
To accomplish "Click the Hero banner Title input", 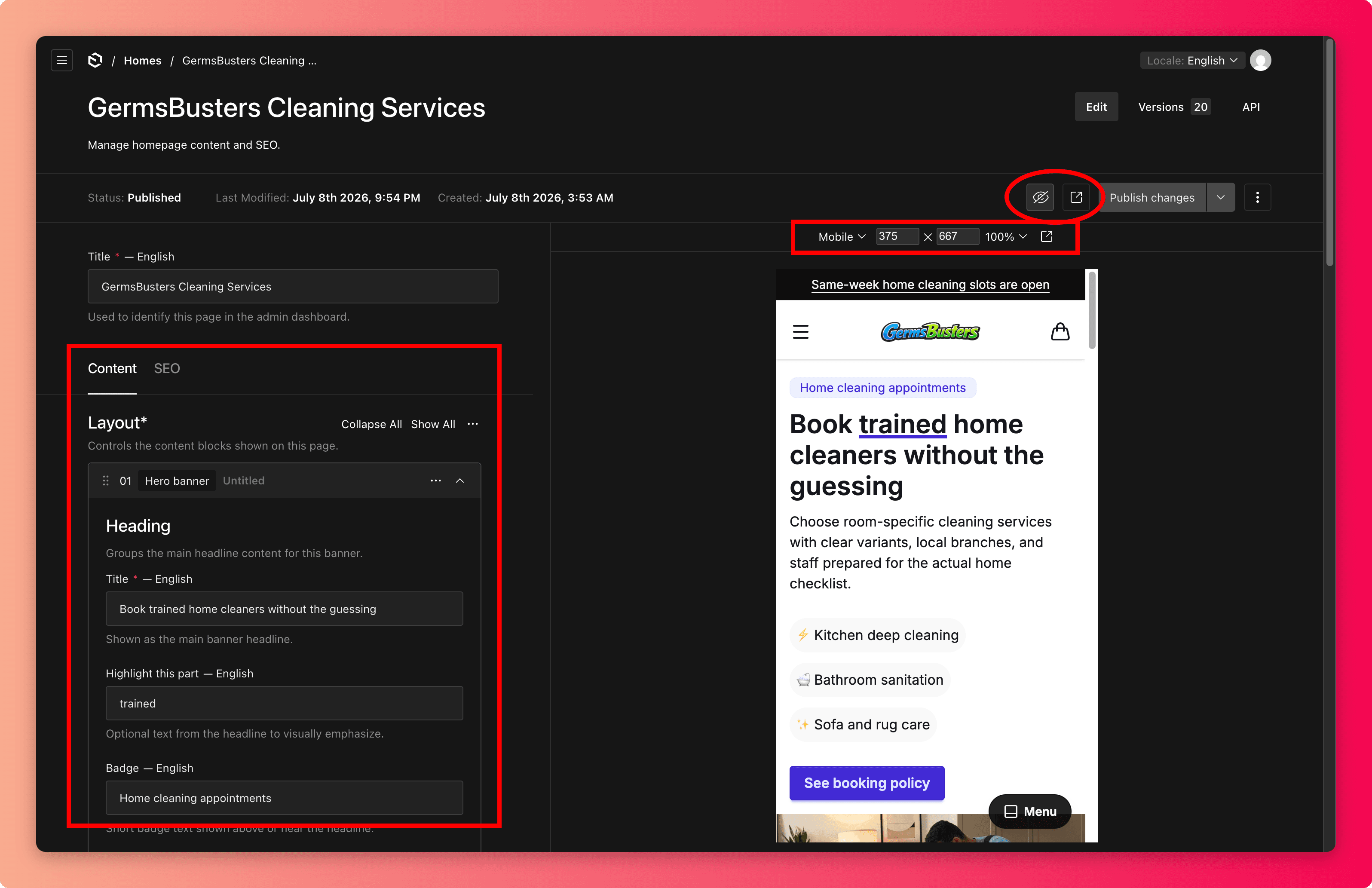I will tap(284, 608).
